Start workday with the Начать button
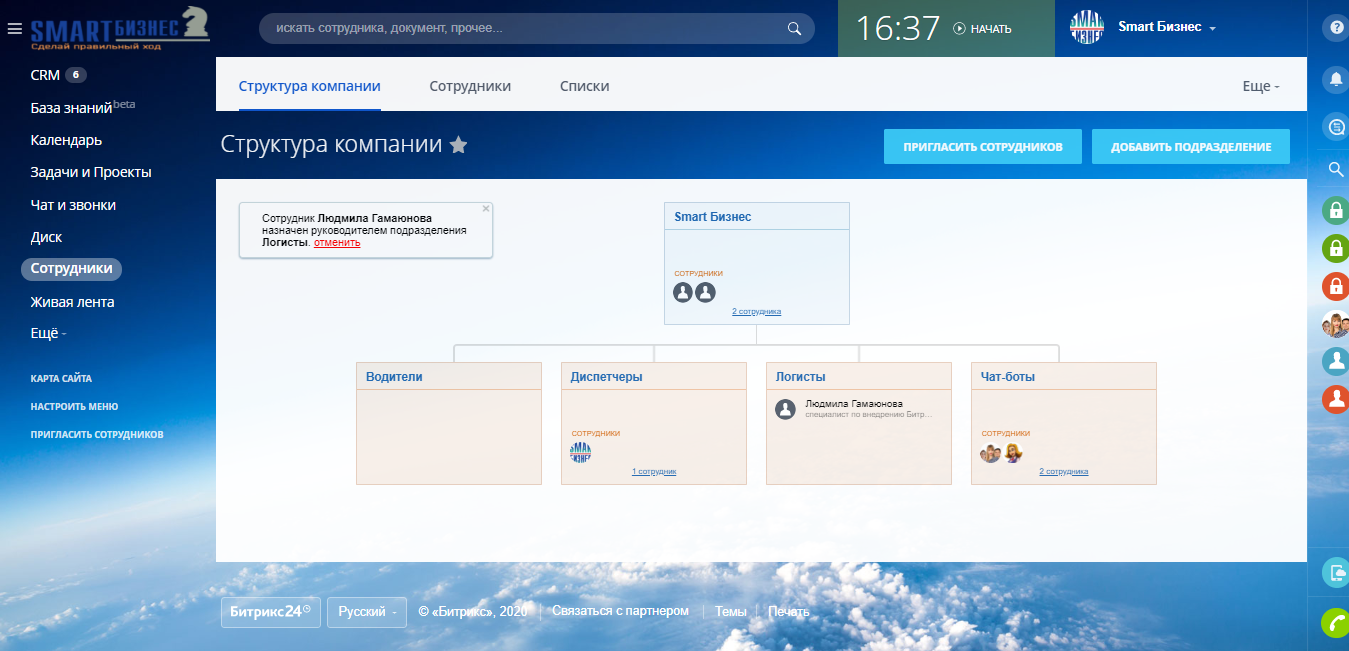This screenshot has height=651, width=1349. point(982,29)
